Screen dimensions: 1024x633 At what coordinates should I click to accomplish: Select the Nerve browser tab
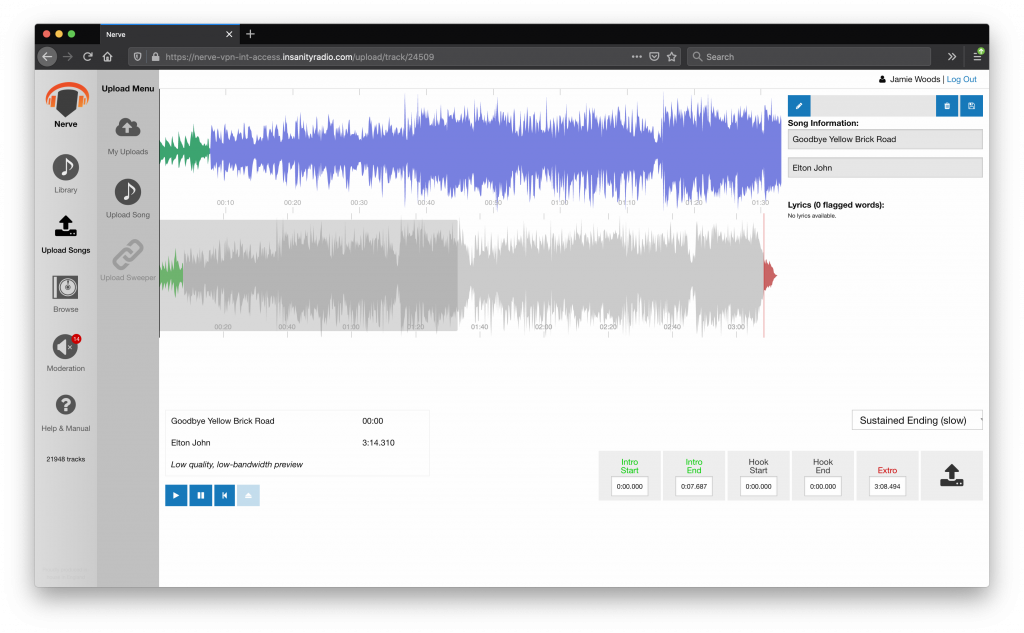pyautogui.click(x=170, y=35)
